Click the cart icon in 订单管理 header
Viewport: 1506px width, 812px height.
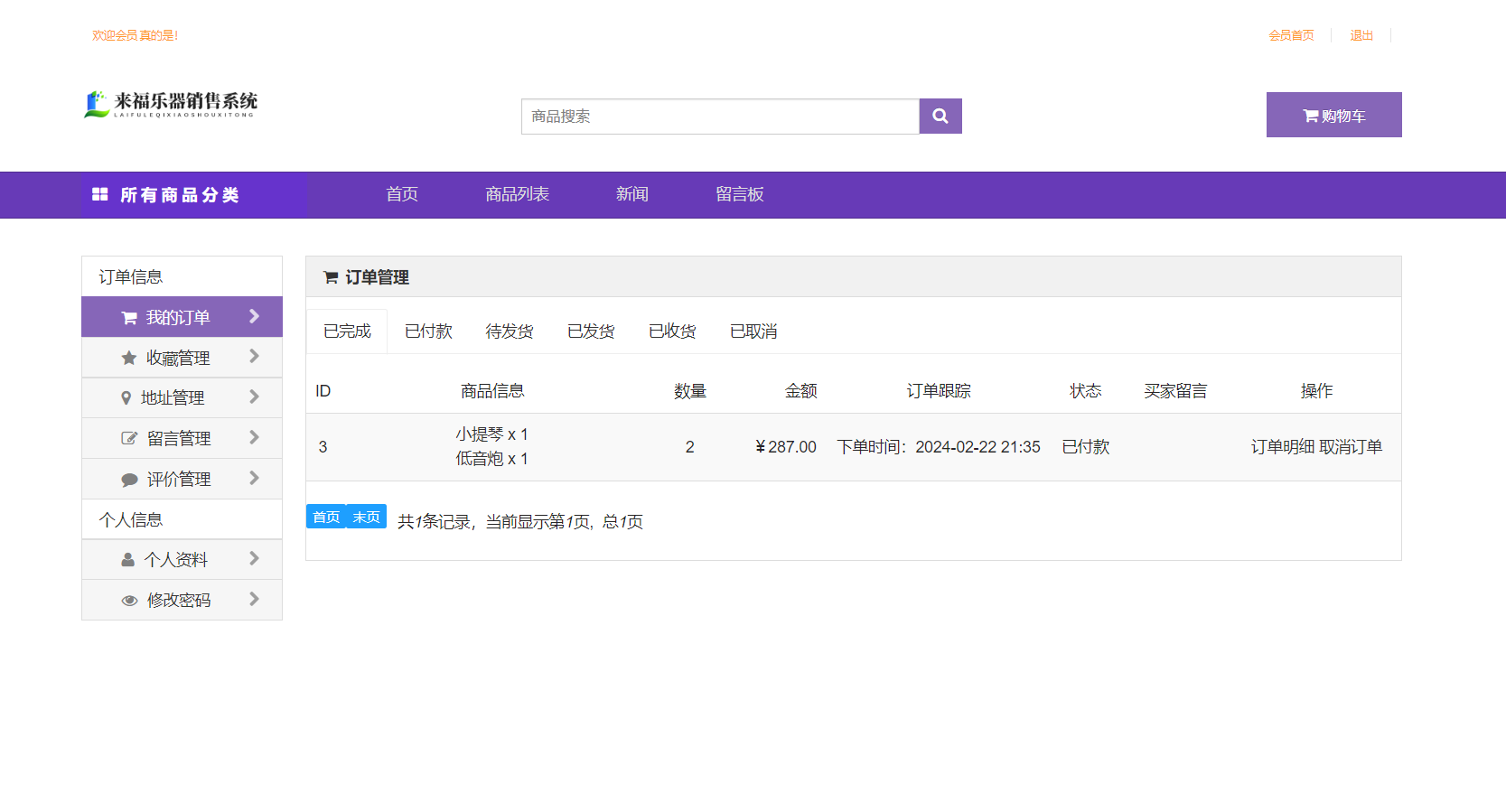331,277
